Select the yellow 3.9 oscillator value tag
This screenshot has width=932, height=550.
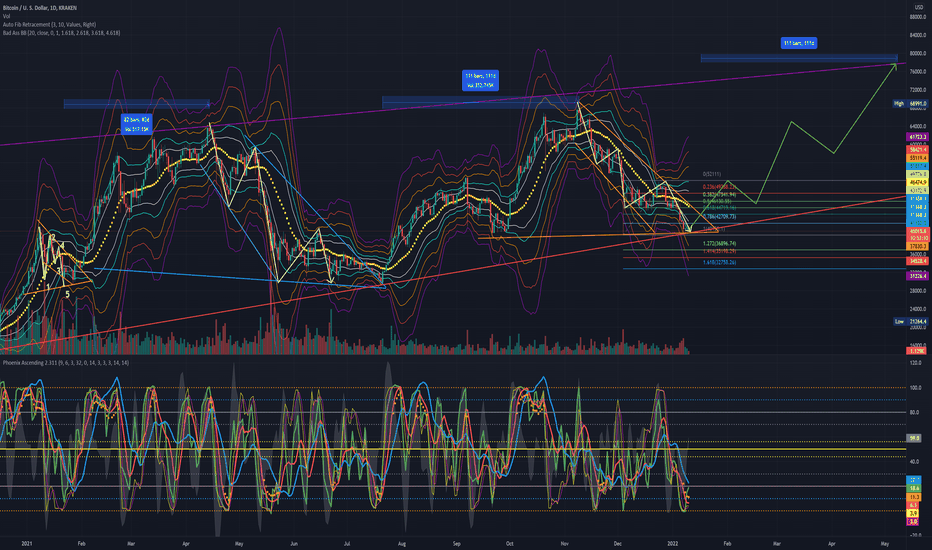click(x=914, y=513)
